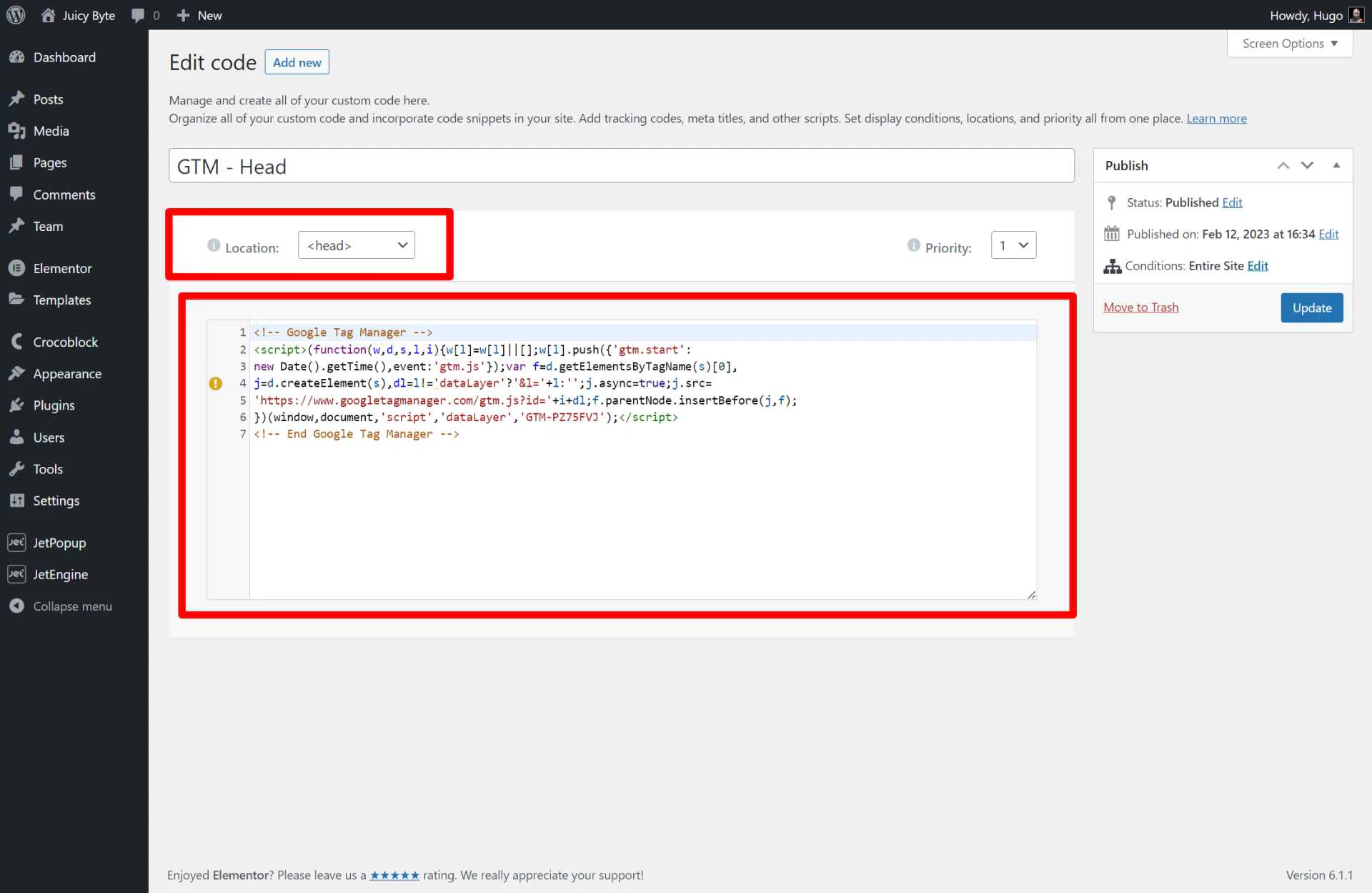Screen dimensions: 1372x893
Task: Click the Appearance paintbrush icon
Action: [x=17, y=373]
